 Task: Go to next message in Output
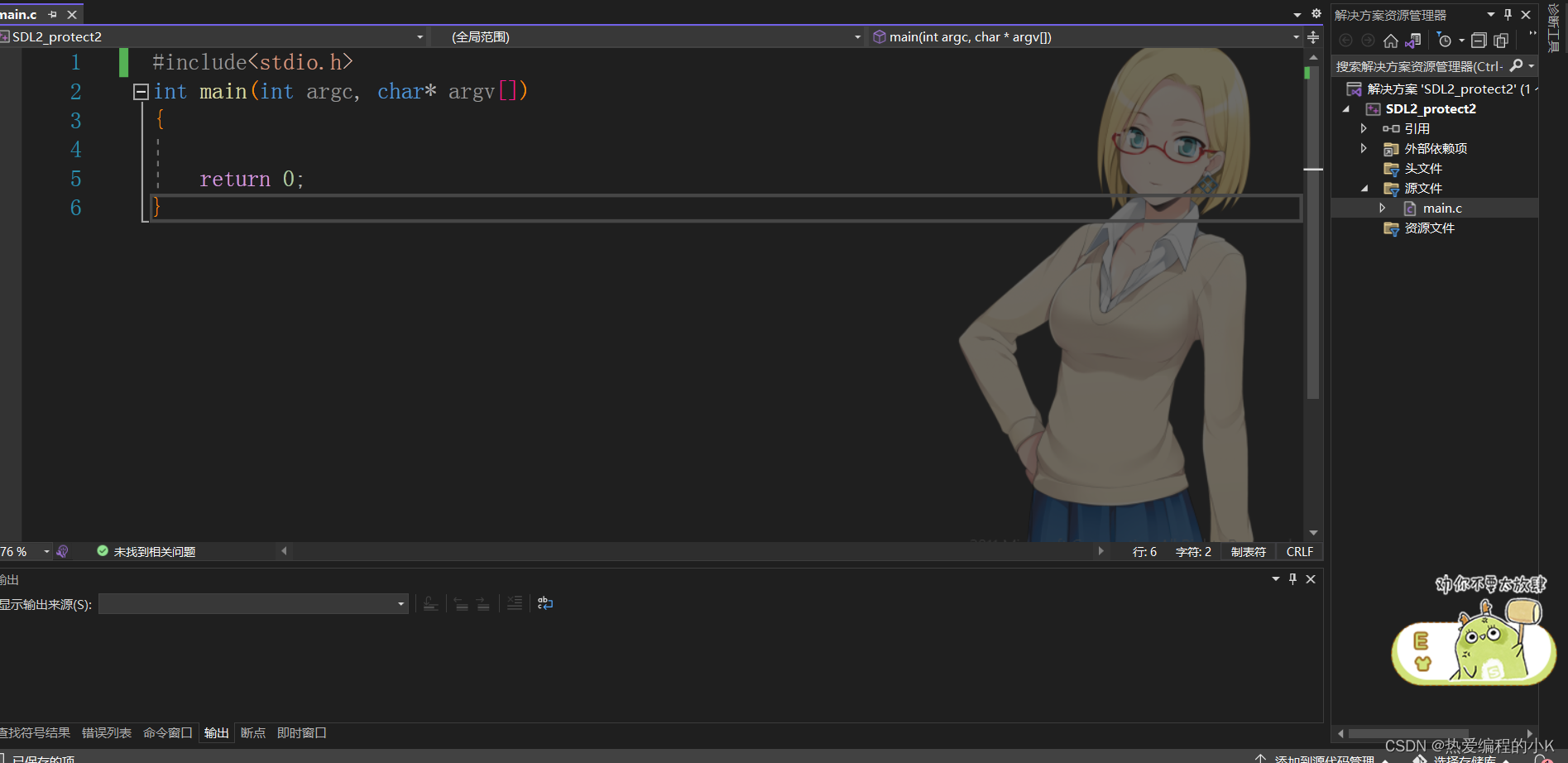[x=483, y=603]
